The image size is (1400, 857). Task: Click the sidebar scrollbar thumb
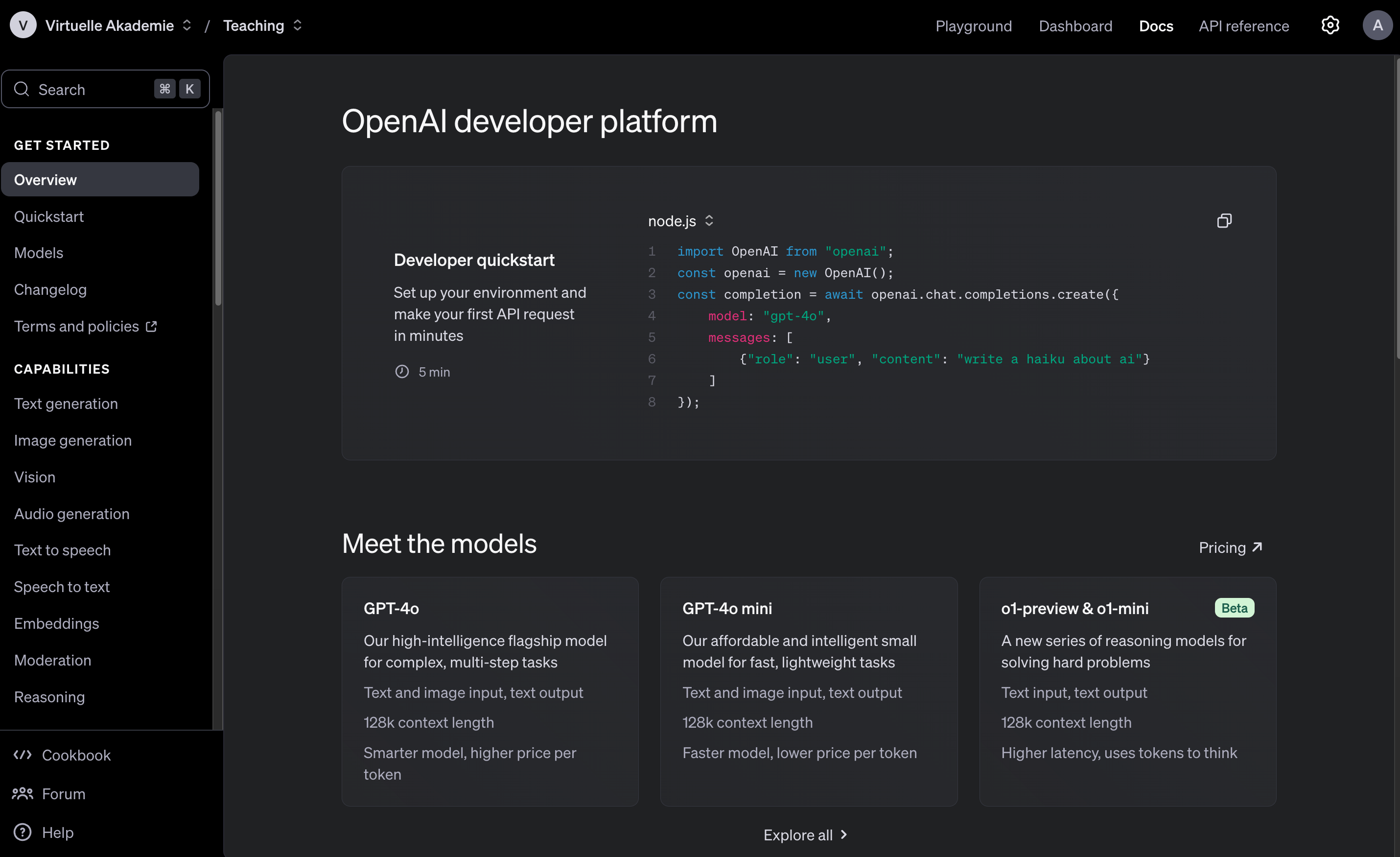click(x=218, y=208)
